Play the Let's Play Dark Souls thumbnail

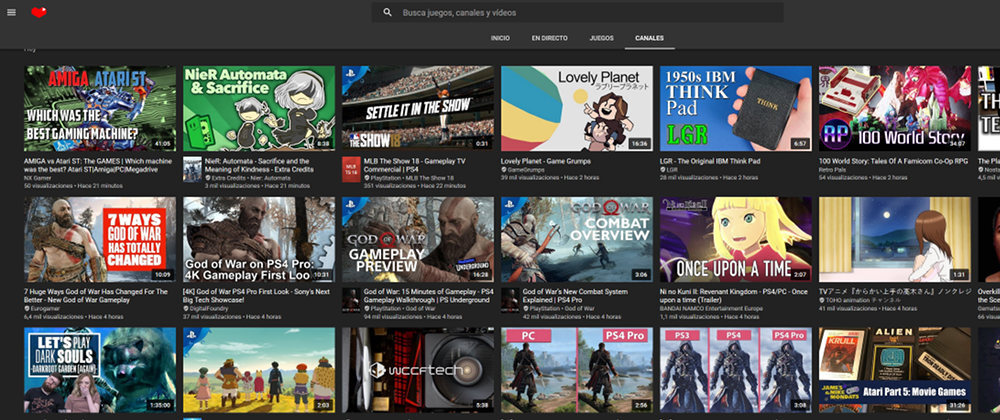(x=100, y=370)
